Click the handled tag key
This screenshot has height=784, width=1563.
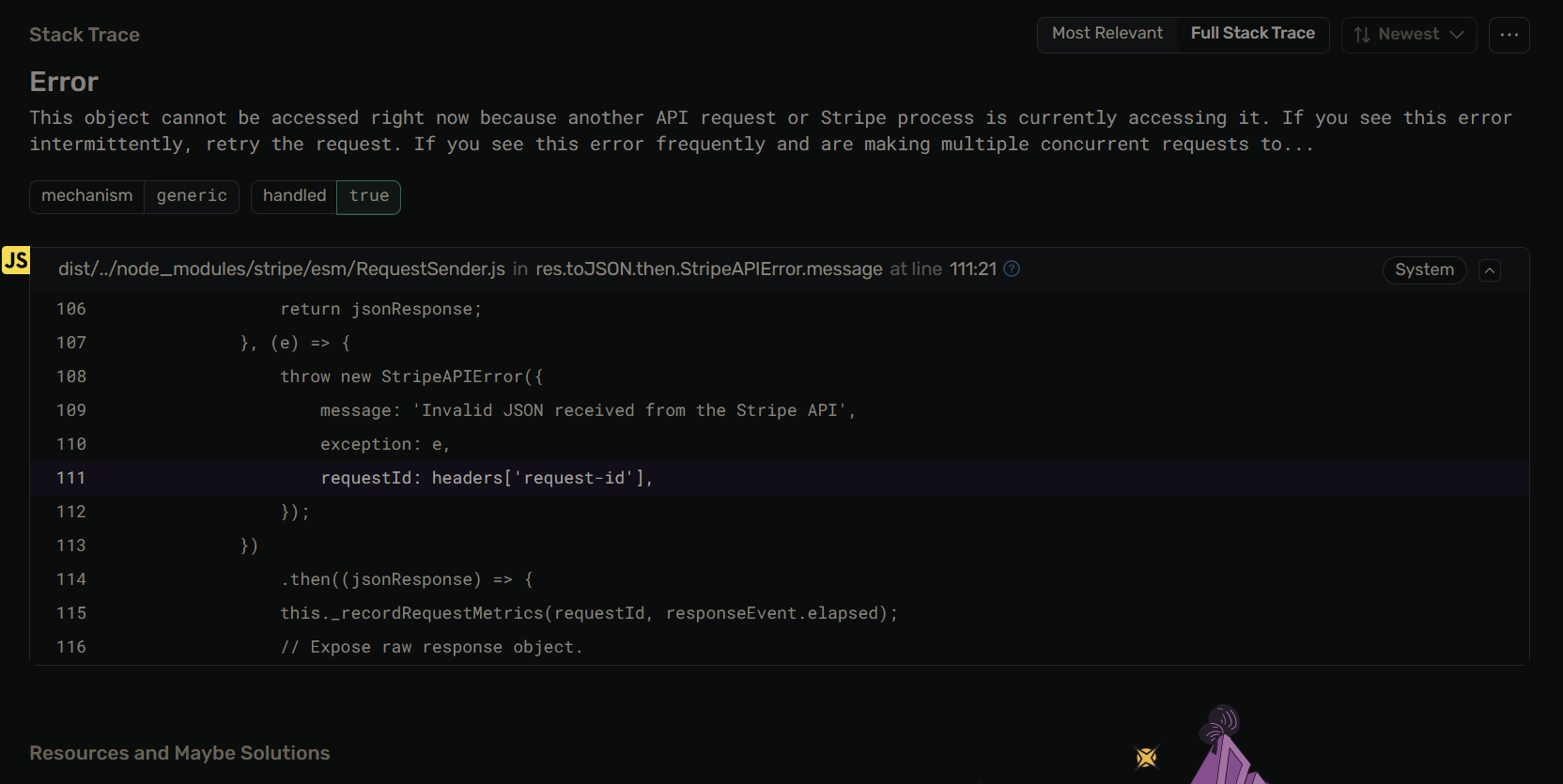click(294, 196)
